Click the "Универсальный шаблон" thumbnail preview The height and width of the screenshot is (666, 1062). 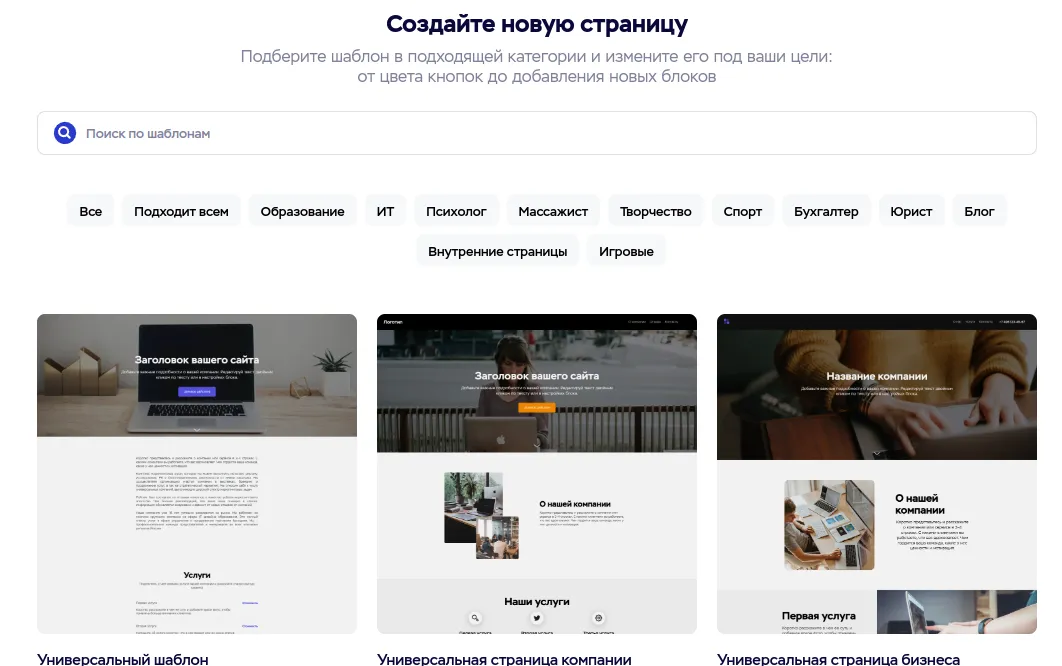(196, 473)
